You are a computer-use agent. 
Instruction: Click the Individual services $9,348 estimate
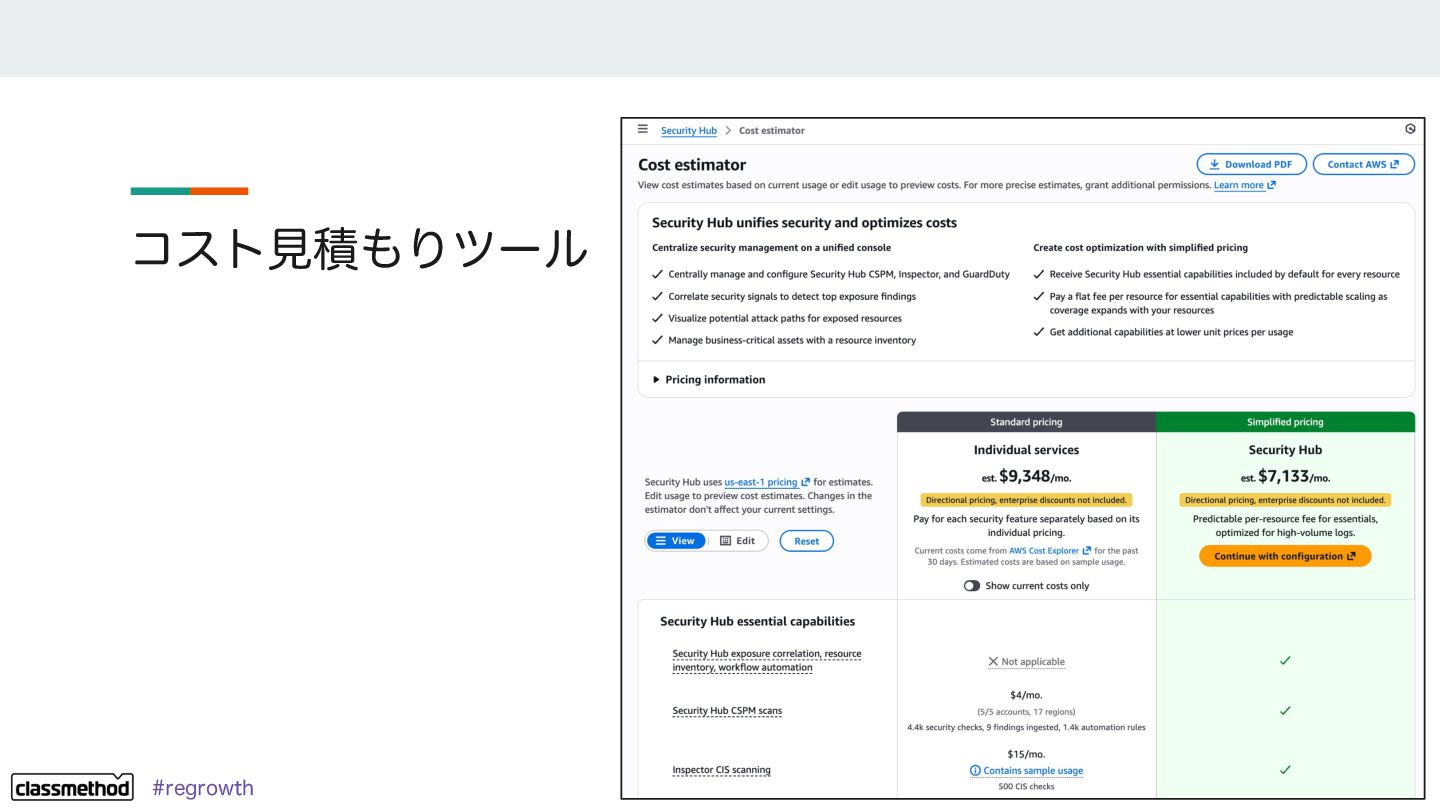point(1026,477)
